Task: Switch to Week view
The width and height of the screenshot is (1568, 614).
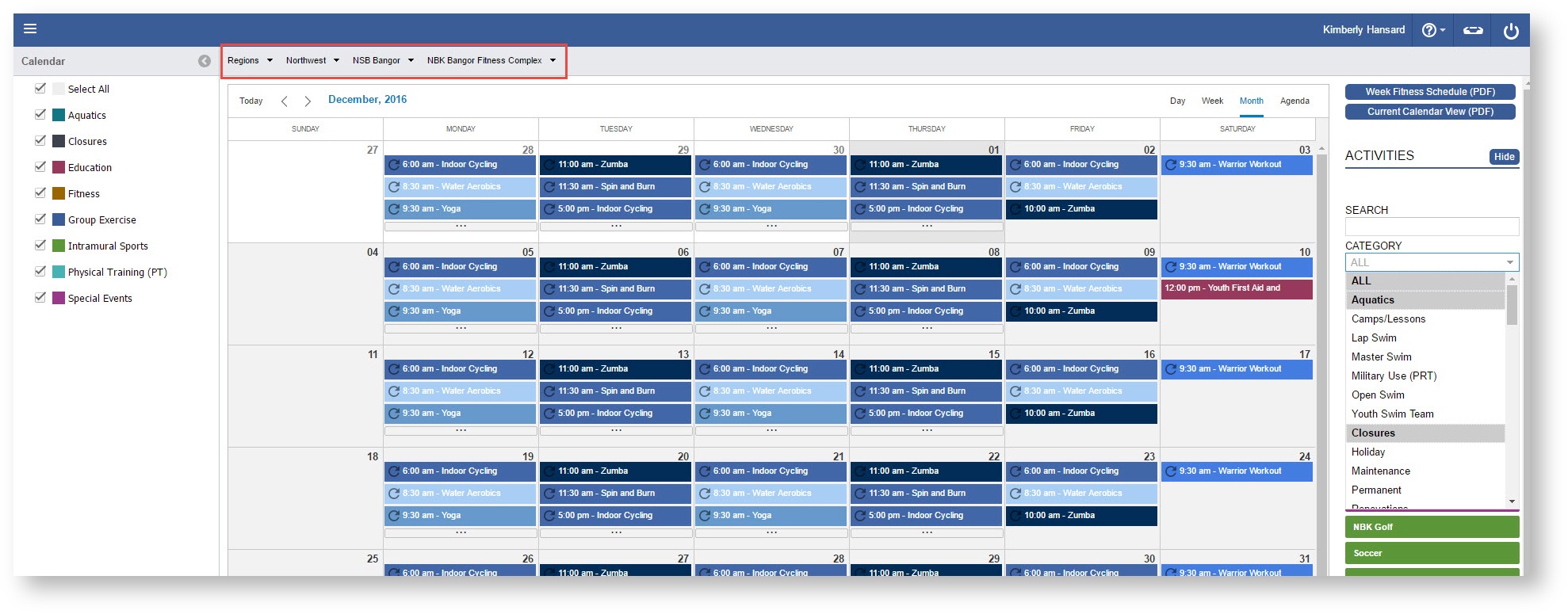Action: 1211,101
